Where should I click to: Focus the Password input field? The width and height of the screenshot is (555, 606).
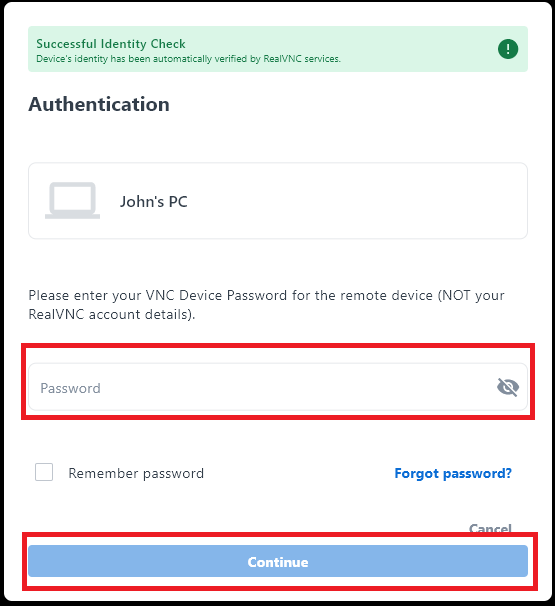pyautogui.click(x=278, y=387)
